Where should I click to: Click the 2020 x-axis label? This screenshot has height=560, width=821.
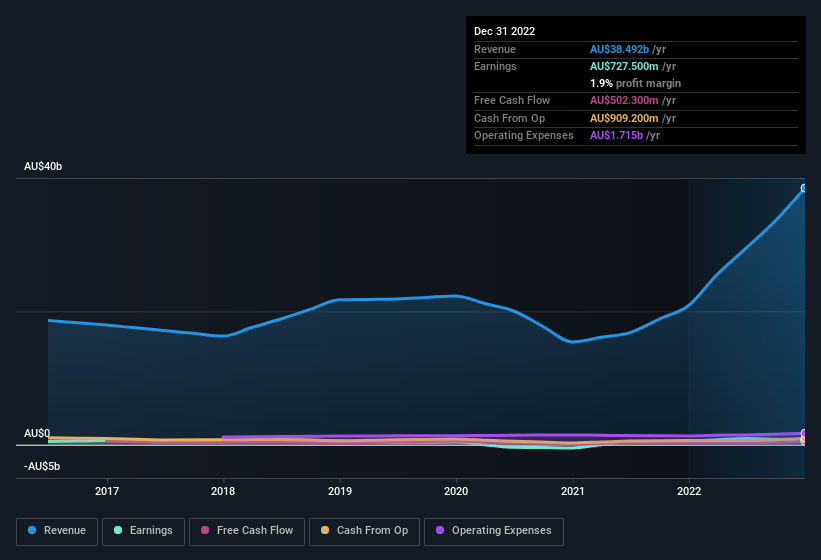click(x=456, y=491)
